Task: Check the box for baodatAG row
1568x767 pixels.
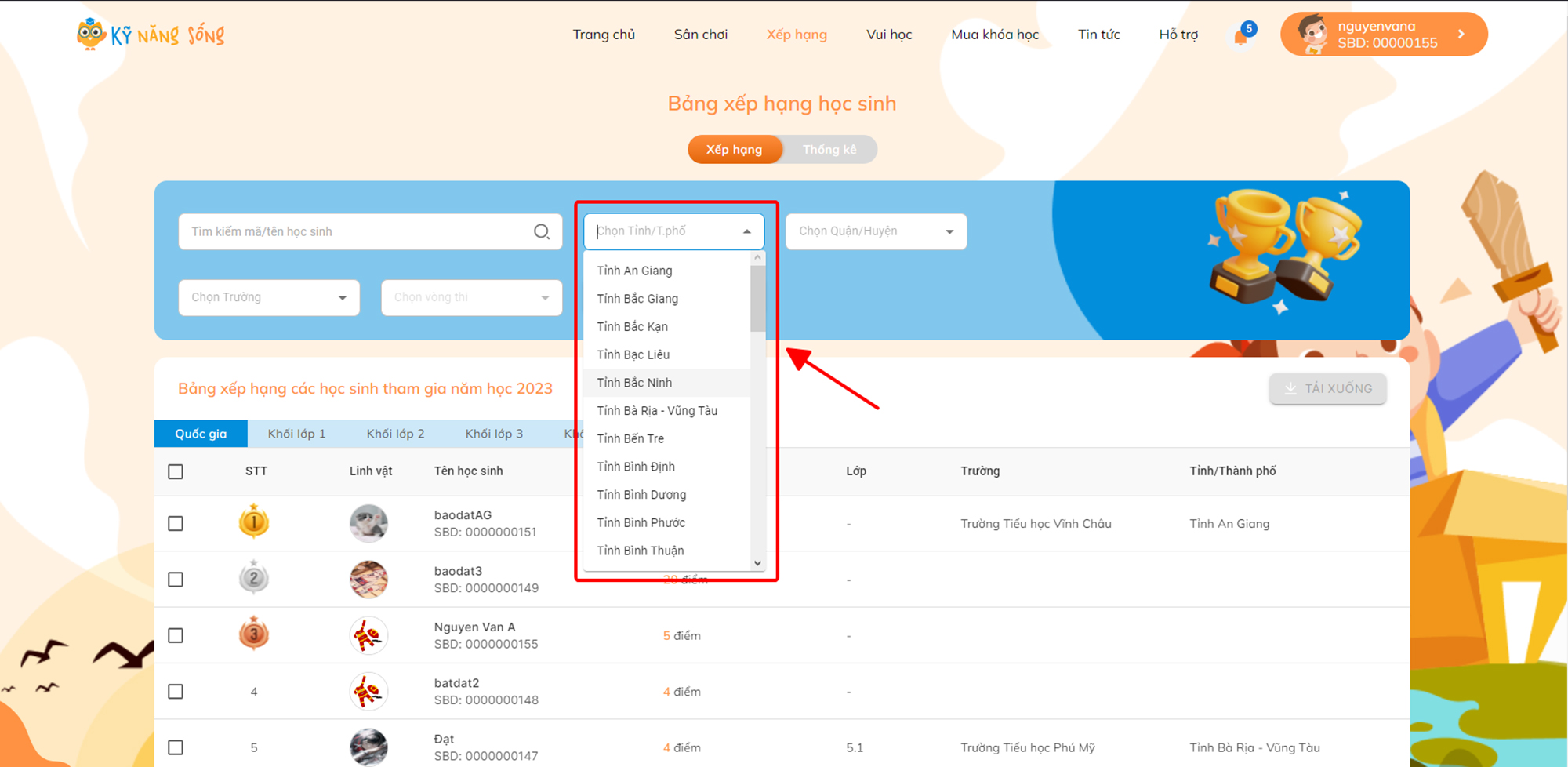Action: pos(176,524)
